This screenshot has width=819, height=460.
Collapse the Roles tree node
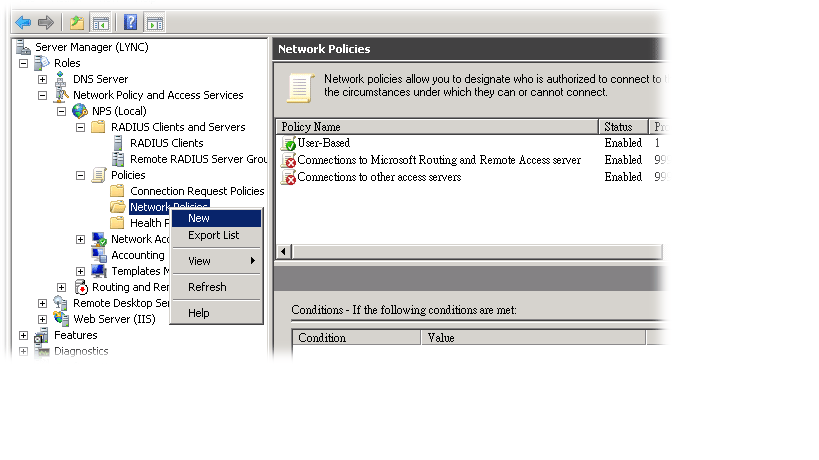[x=23, y=63]
